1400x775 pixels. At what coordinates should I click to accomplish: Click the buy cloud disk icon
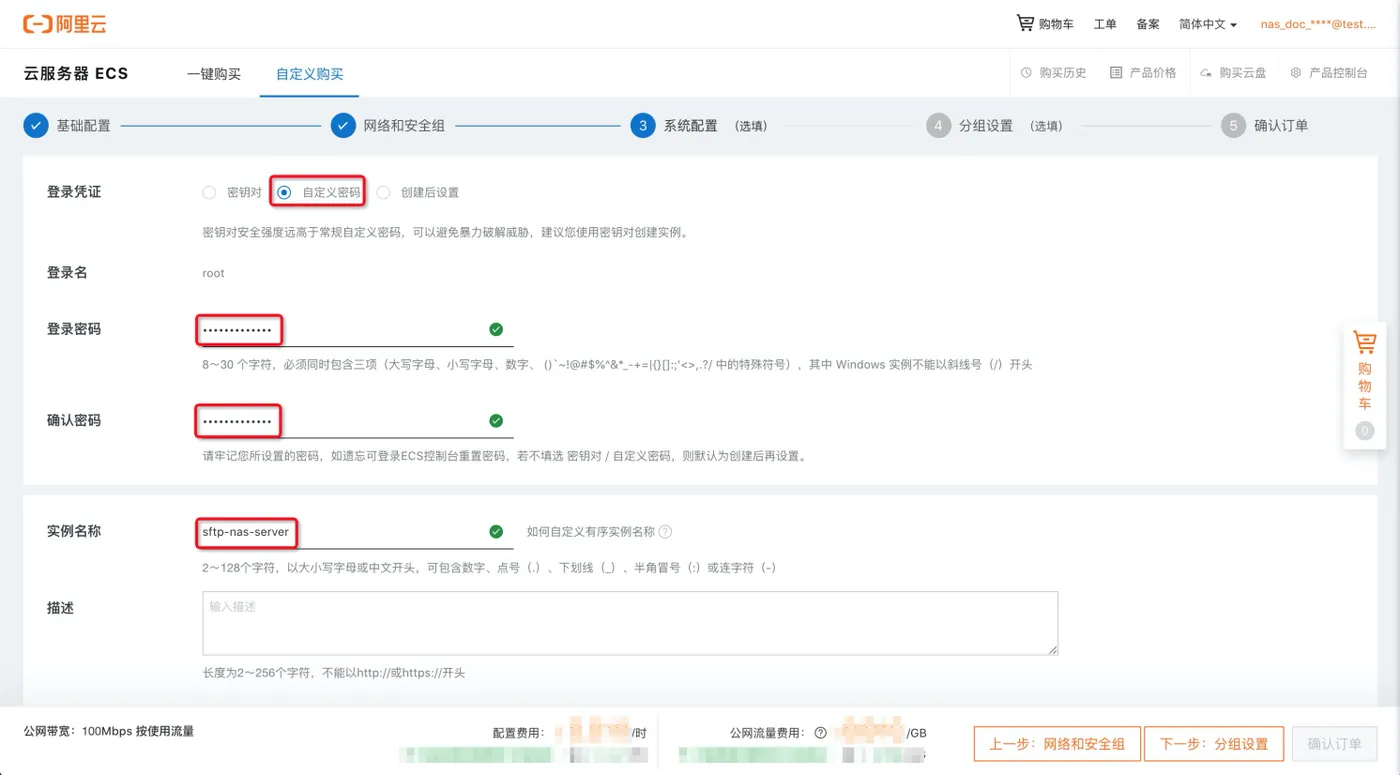point(1207,73)
